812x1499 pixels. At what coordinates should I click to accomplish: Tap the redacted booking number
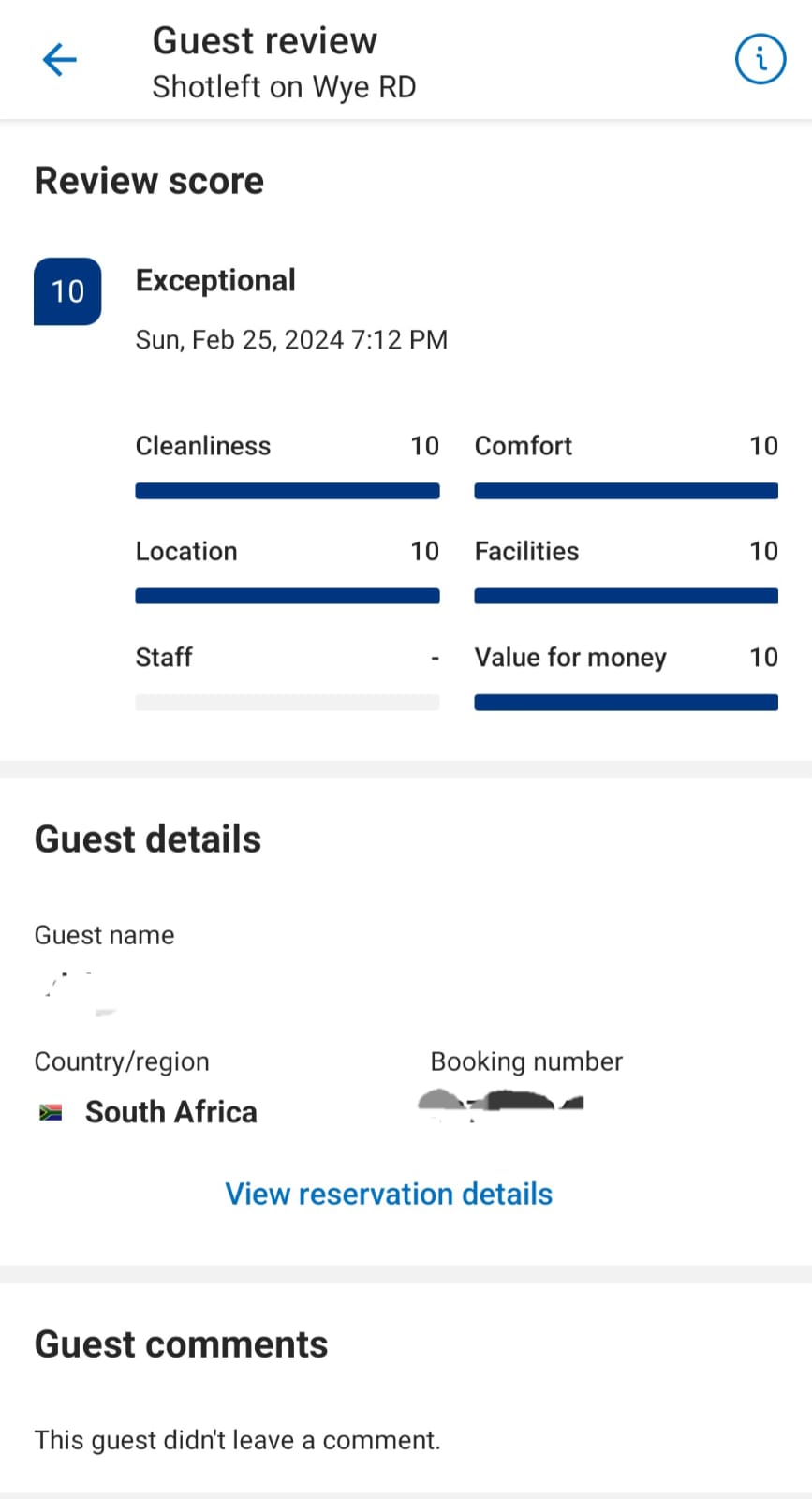tap(501, 1103)
